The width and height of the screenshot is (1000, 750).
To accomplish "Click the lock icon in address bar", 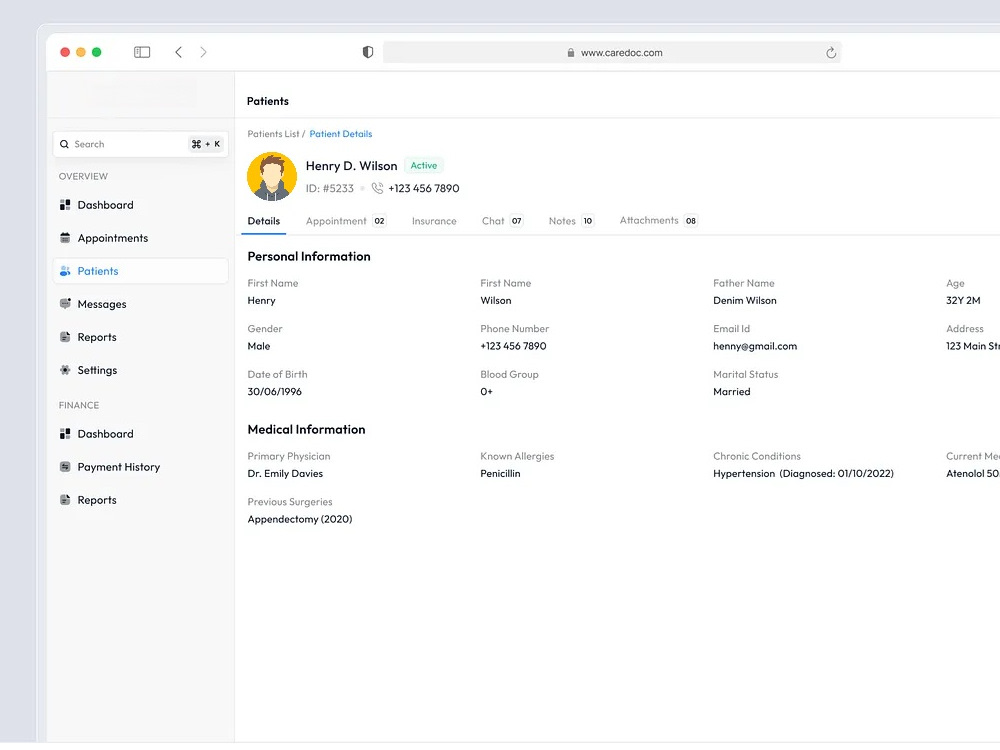I will [571, 53].
